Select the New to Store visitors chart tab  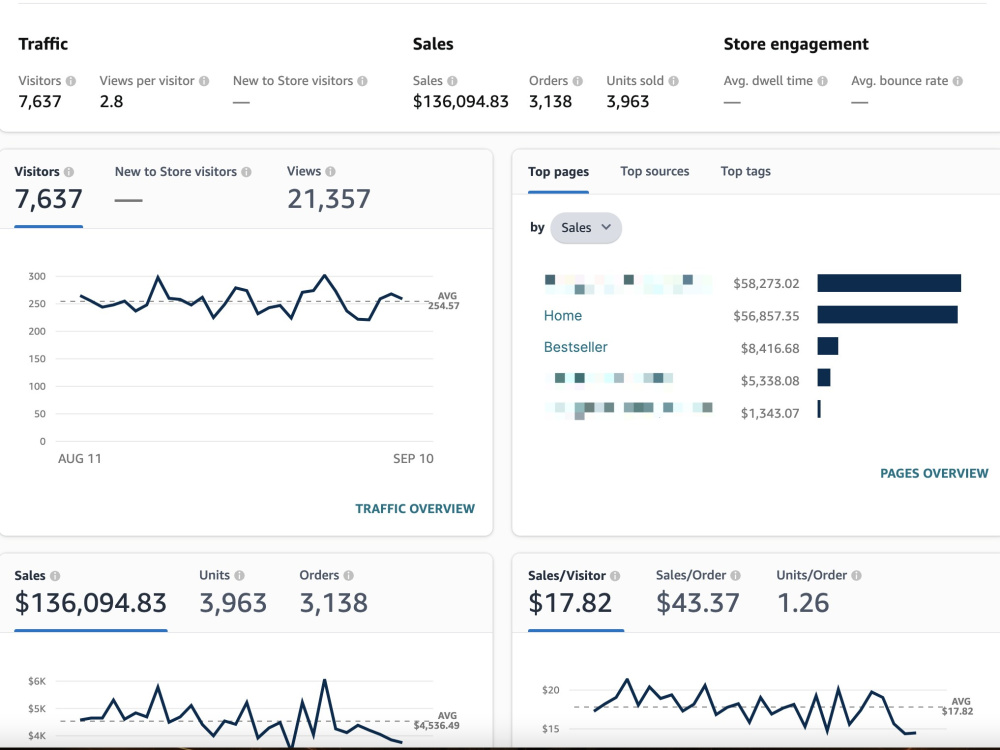click(183, 189)
